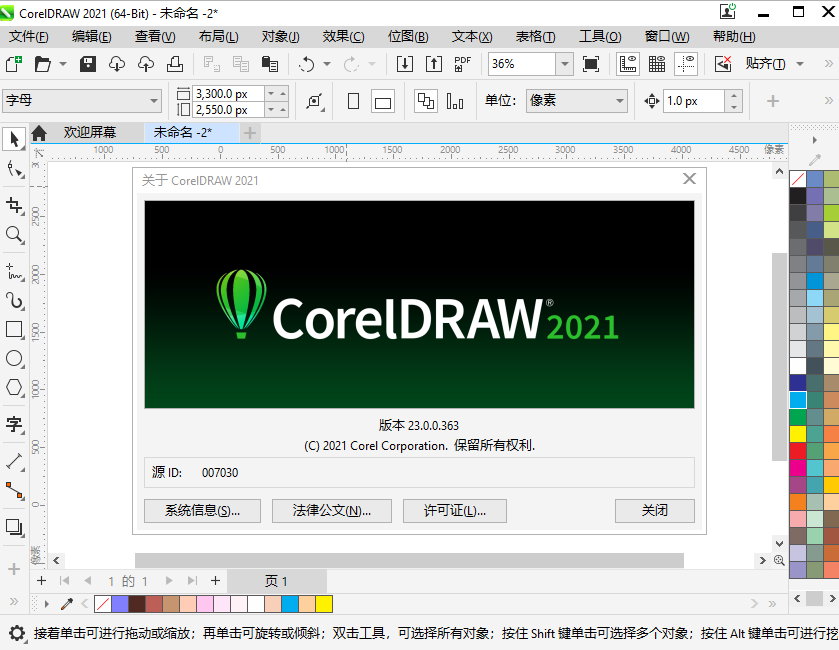
Task: Choose the Crop tool
Action: coord(14,205)
